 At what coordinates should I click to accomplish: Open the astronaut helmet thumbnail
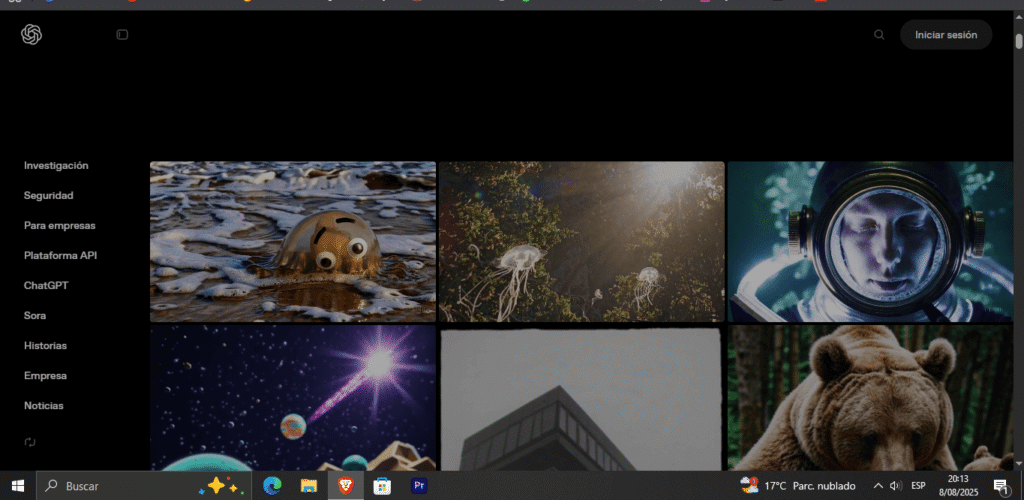coord(870,242)
